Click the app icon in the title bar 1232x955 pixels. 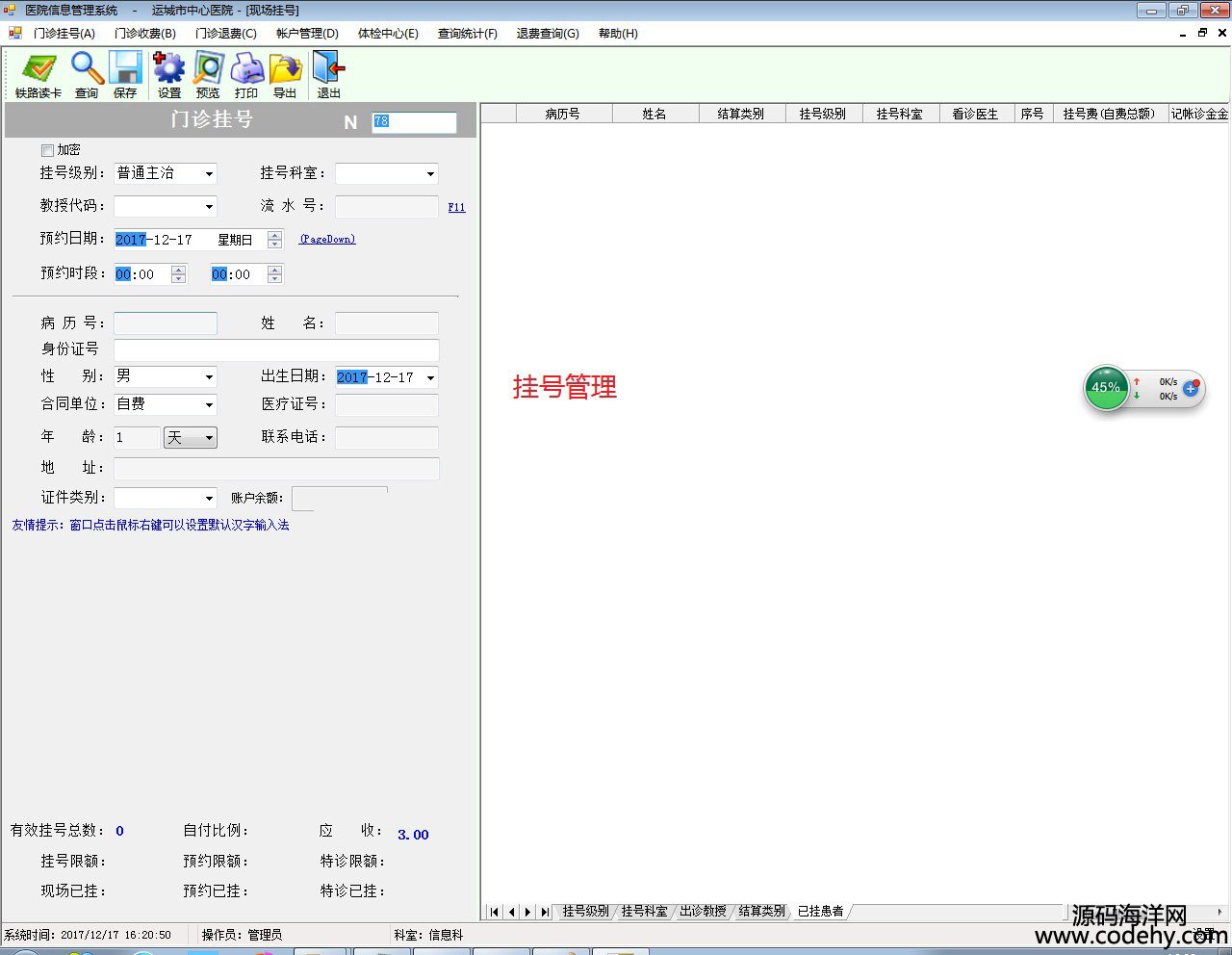(x=10, y=10)
